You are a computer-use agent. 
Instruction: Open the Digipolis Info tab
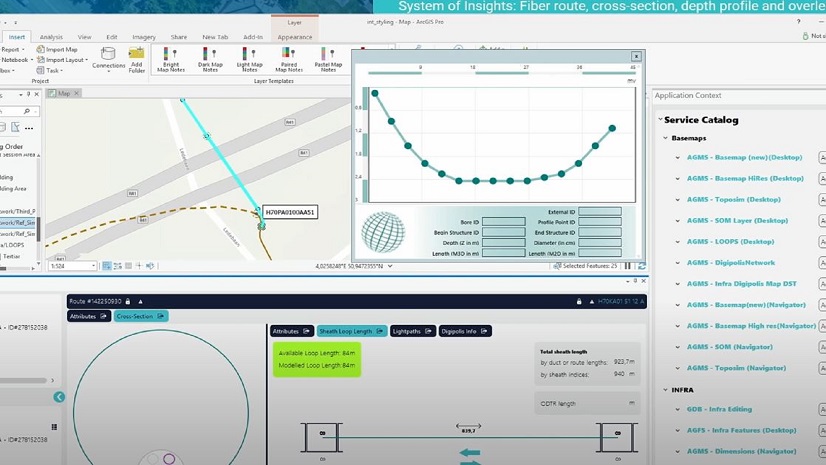(x=465, y=331)
